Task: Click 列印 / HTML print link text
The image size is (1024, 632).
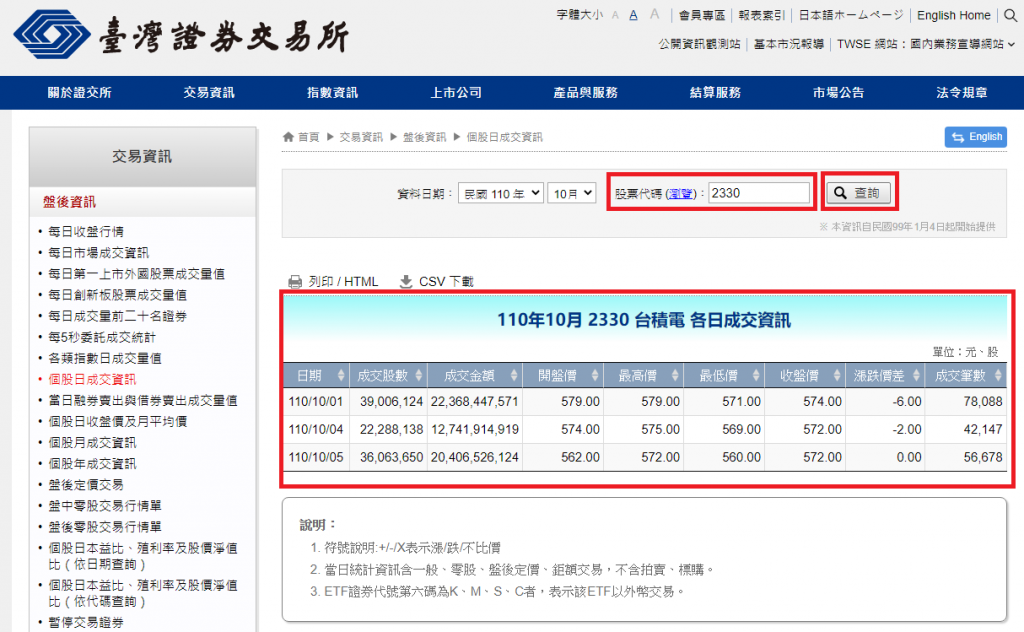Action: point(344,281)
